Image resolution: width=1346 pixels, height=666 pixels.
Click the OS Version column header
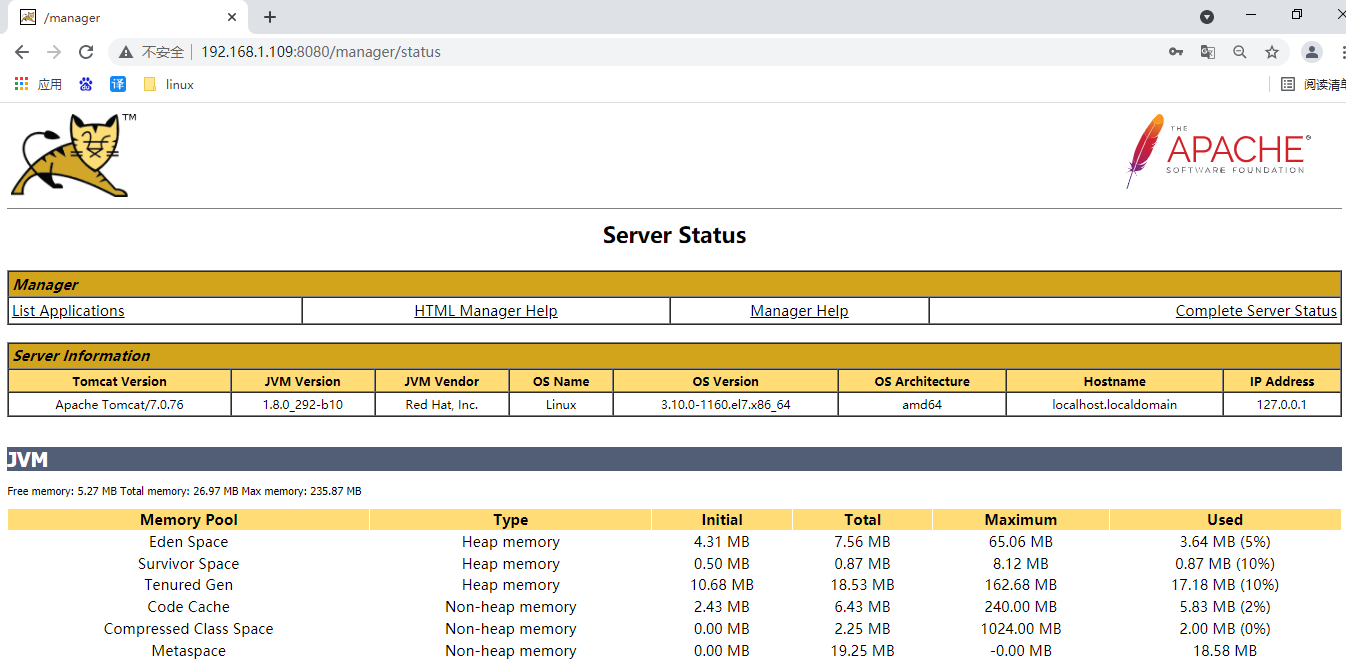(x=725, y=382)
